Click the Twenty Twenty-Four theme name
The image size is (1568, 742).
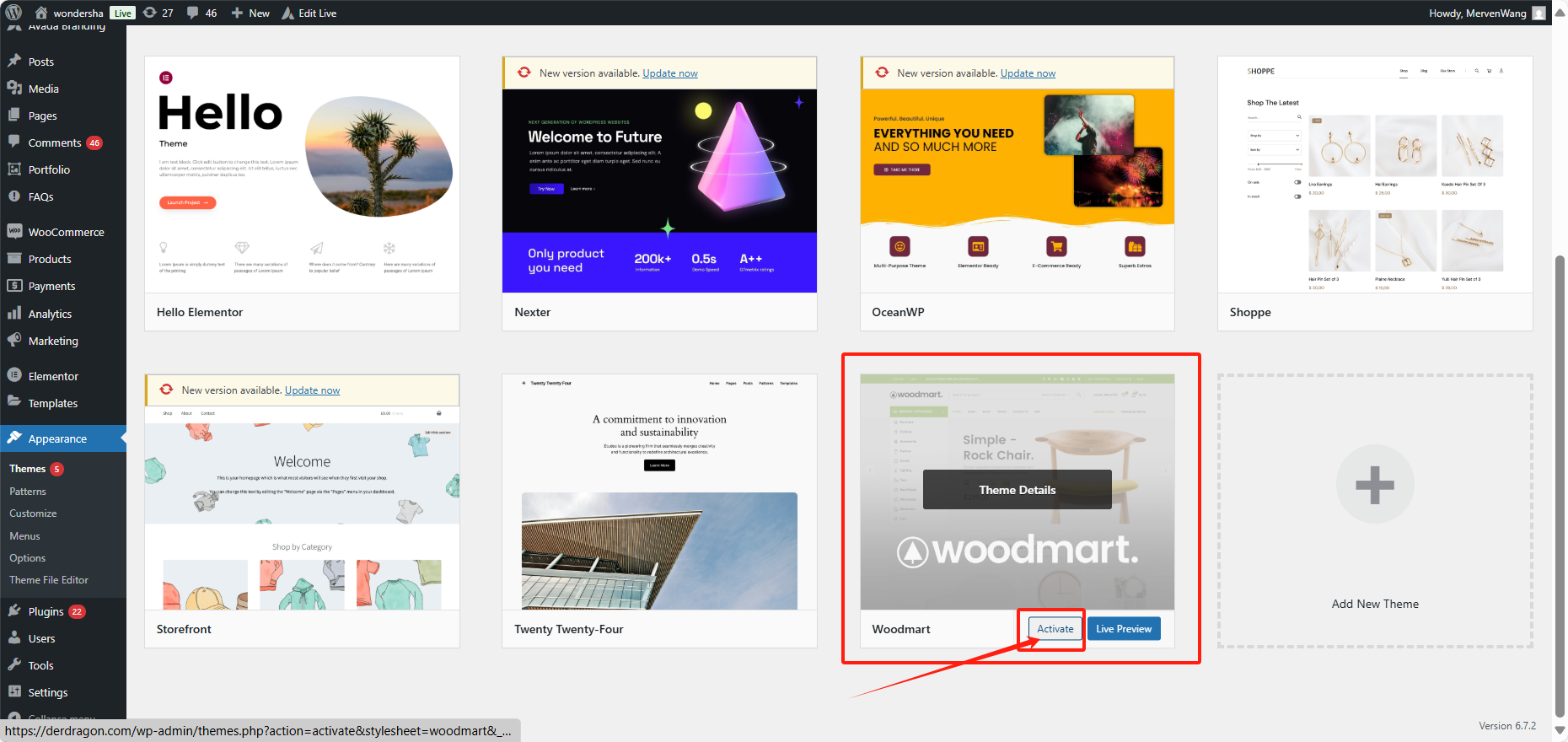click(x=569, y=629)
